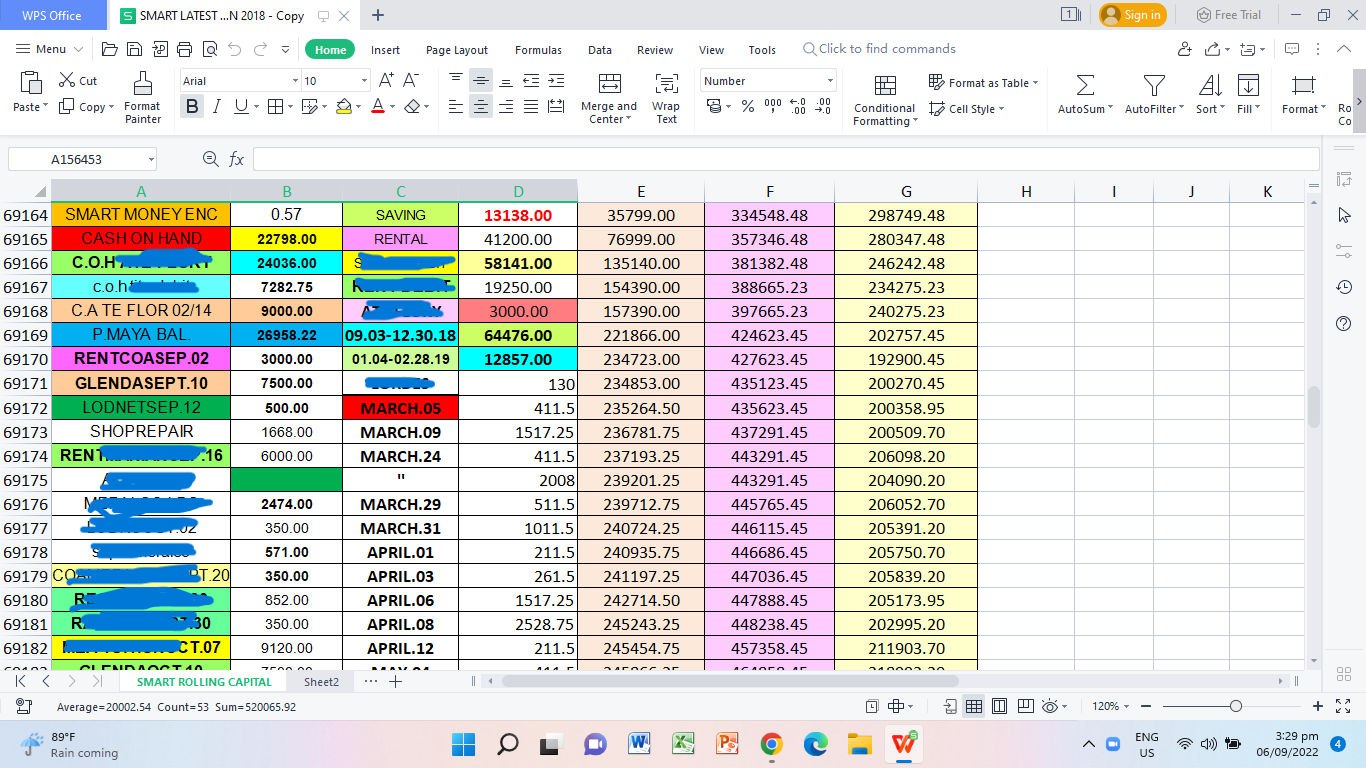Click the Insert Function fx icon
1366x768 pixels.
(x=237, y=159)
